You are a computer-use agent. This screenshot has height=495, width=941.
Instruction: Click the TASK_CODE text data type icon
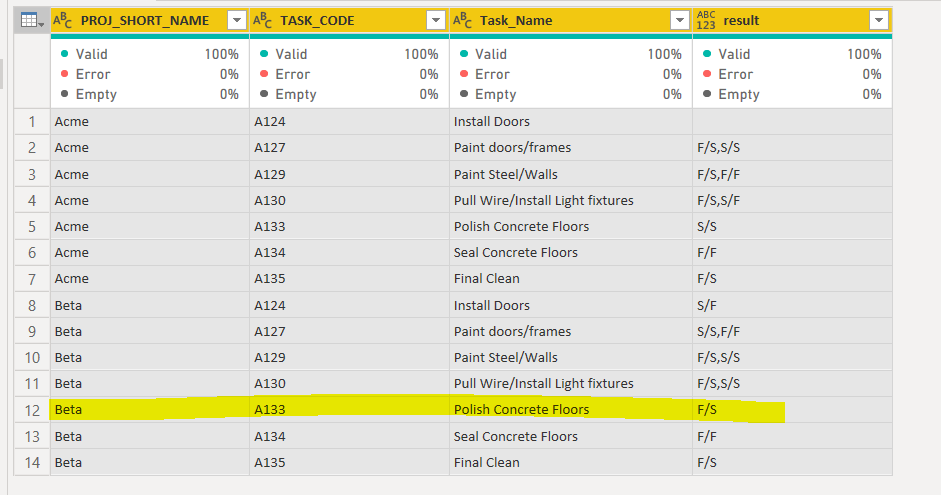(x=262, y=20)
